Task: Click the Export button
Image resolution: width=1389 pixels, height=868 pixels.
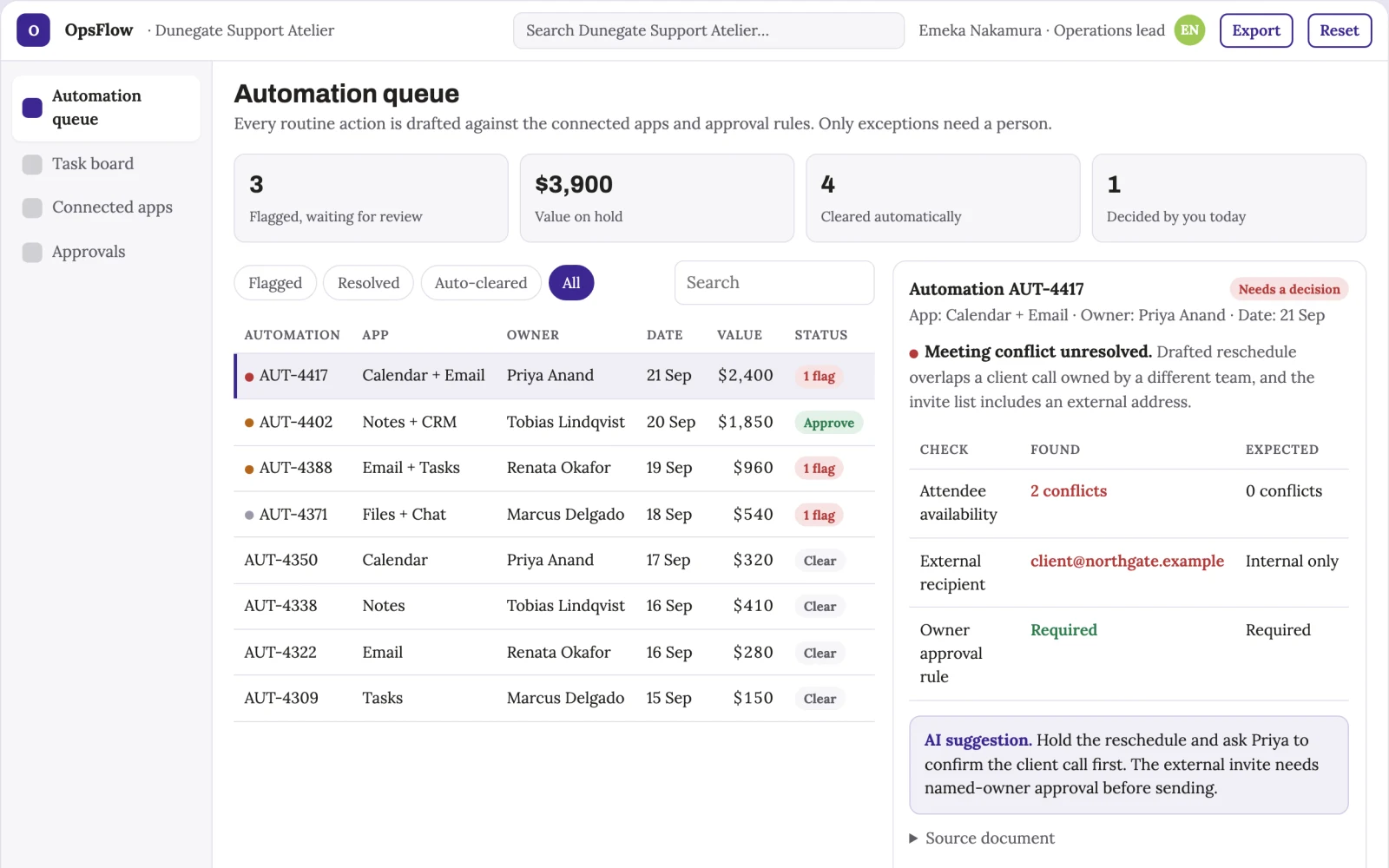Action: (x=1256, y=30)
